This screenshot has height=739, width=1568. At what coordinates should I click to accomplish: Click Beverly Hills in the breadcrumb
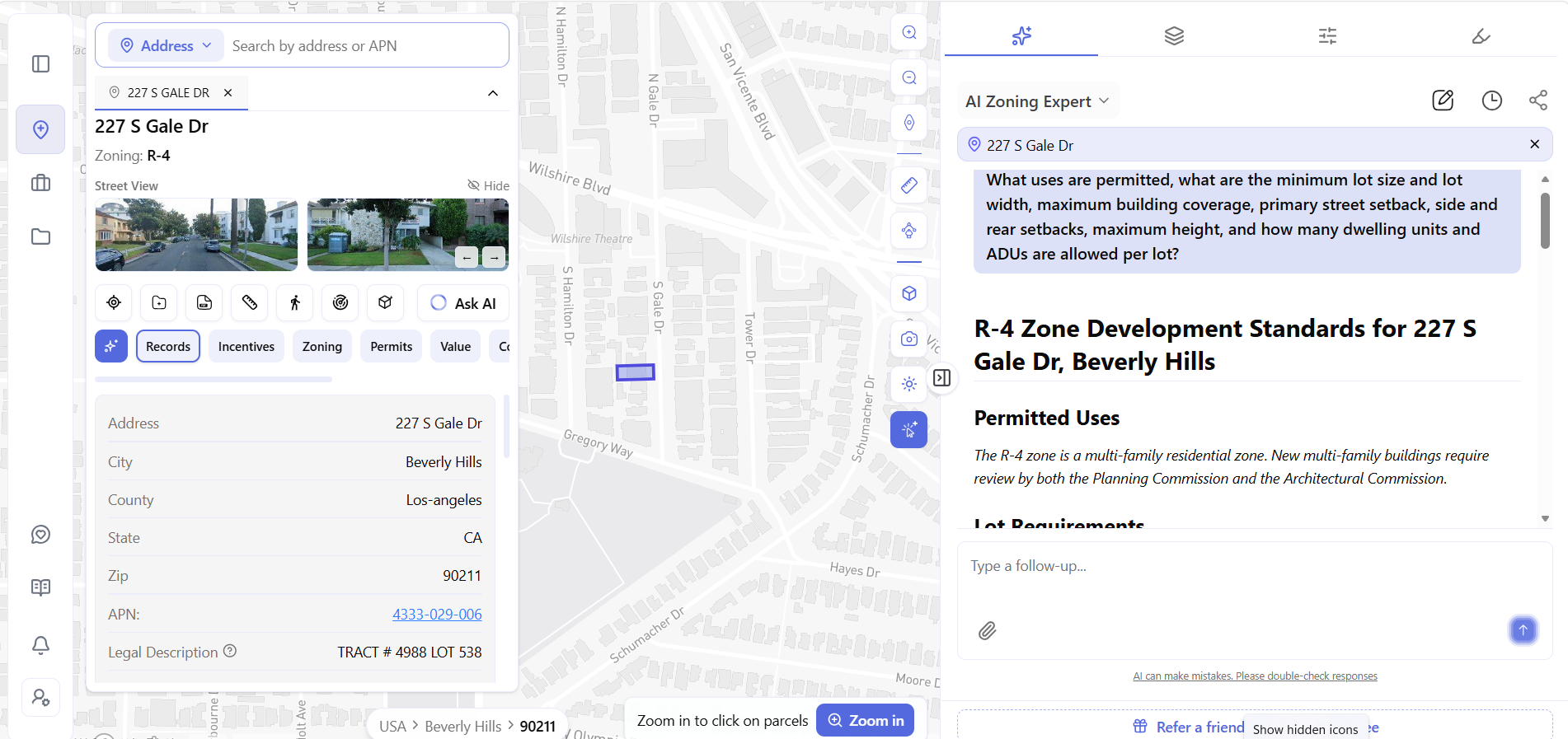pyautogui.click(x=462, y=726)
